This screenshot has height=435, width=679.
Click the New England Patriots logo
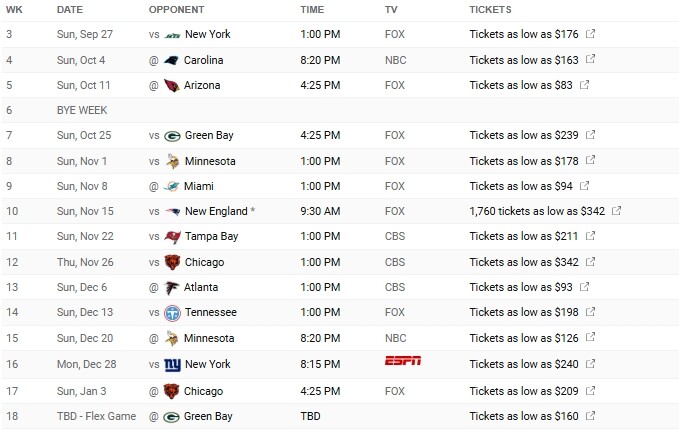[172, 212]
